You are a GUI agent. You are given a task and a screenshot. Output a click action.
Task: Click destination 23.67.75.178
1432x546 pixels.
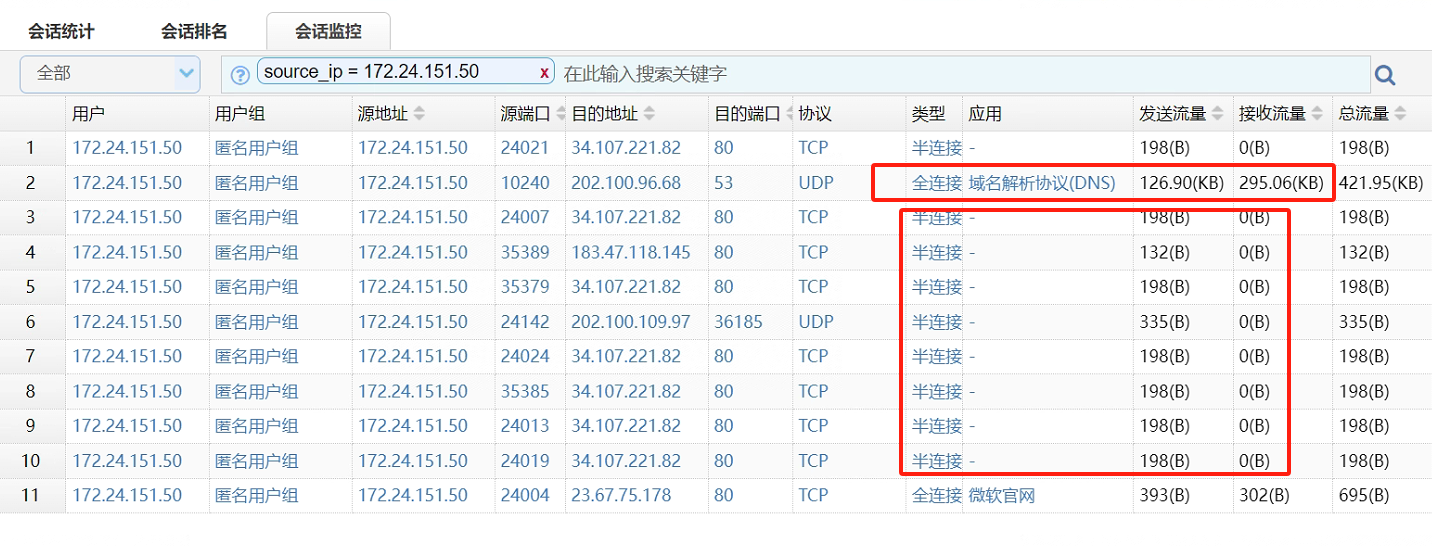pyautogui.click(x=621, y=495)
